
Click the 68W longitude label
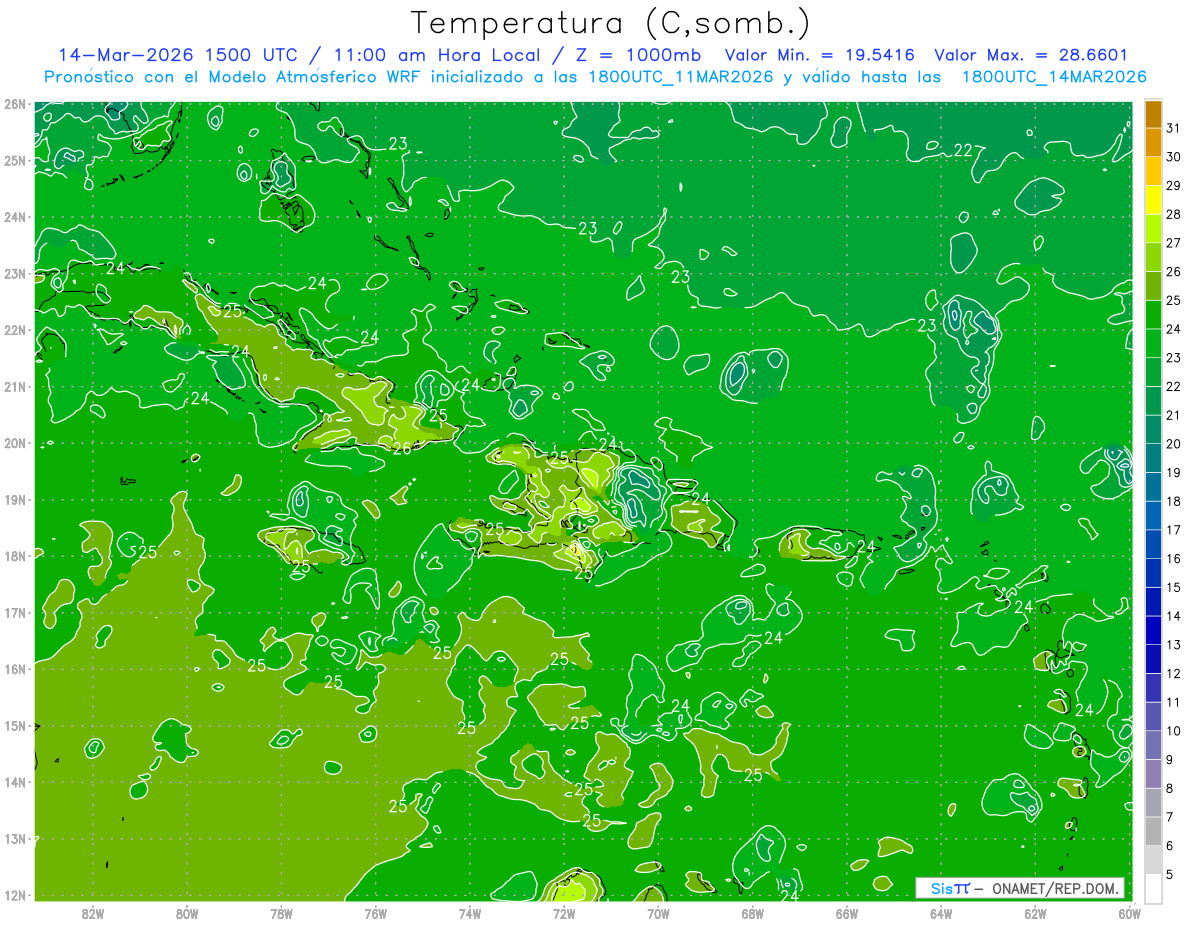[x=752, y=913]
